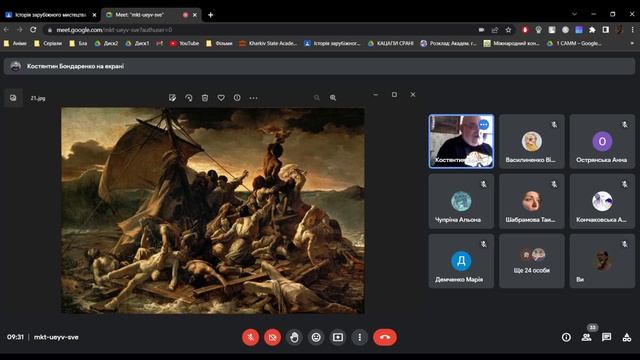
Task: Show the participants list icon
Action: click(x=587, y=337)
